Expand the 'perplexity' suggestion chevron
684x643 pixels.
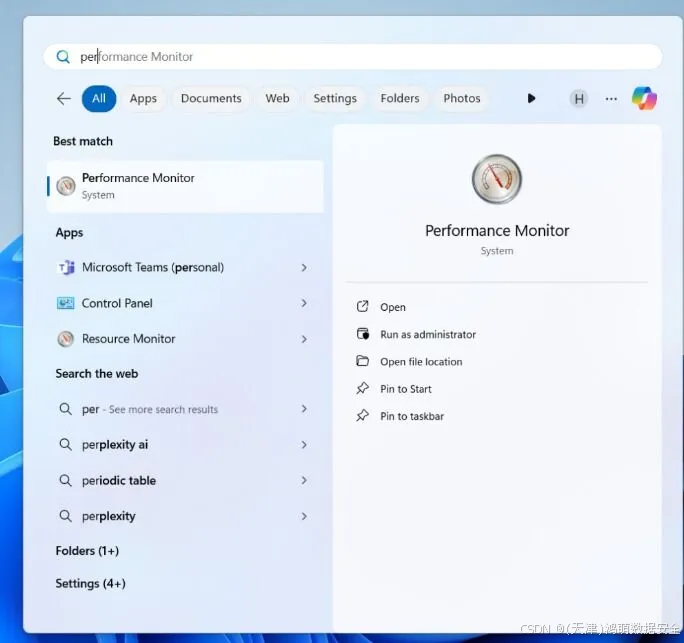[x=304, y=516]
